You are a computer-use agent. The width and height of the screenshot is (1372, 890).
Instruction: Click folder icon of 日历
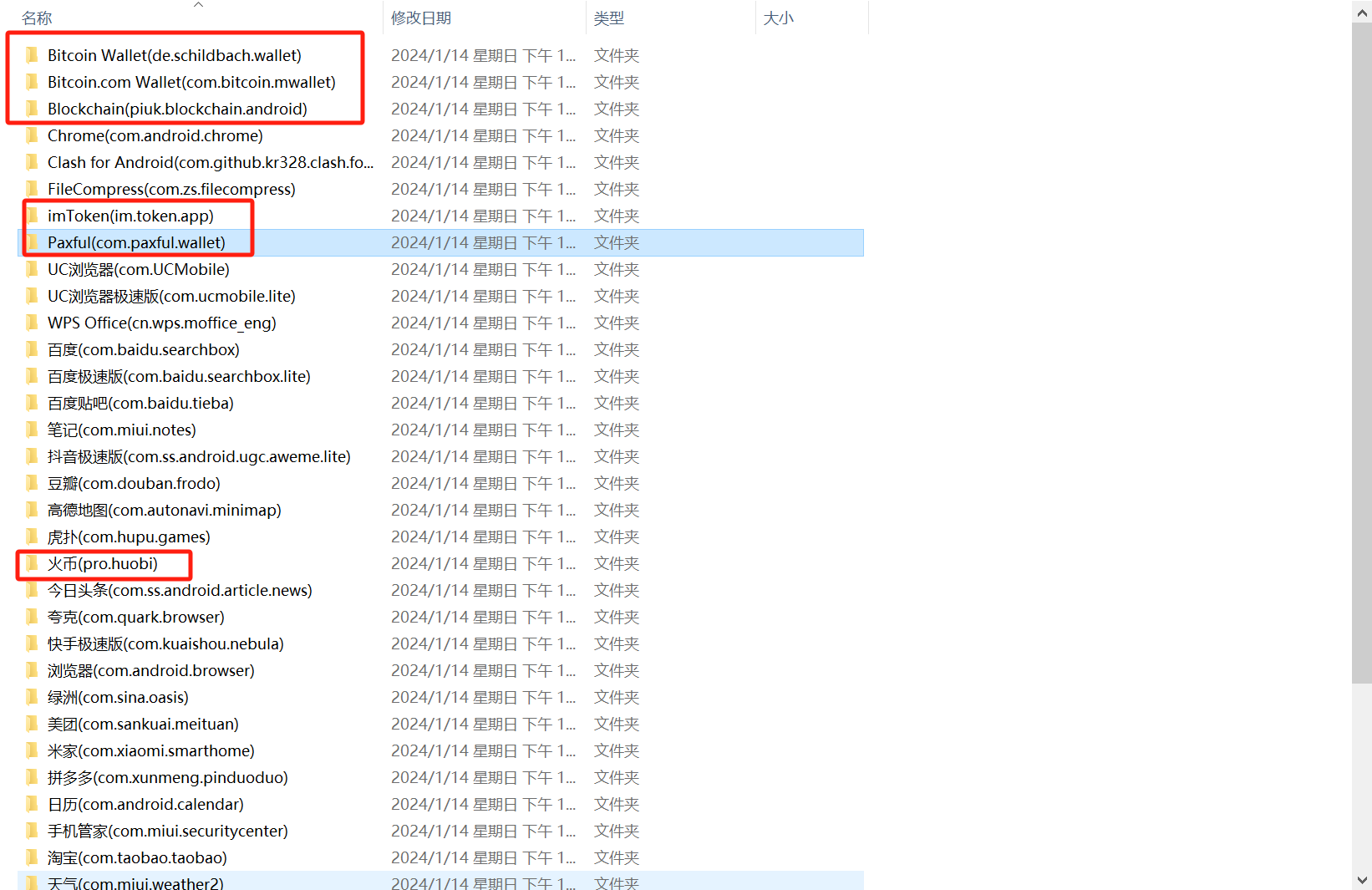pos(32,804)
